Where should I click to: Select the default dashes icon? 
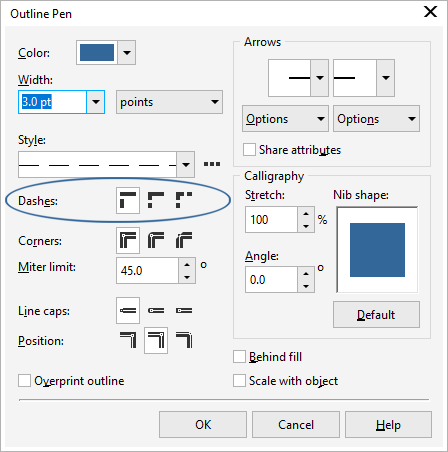128,200
